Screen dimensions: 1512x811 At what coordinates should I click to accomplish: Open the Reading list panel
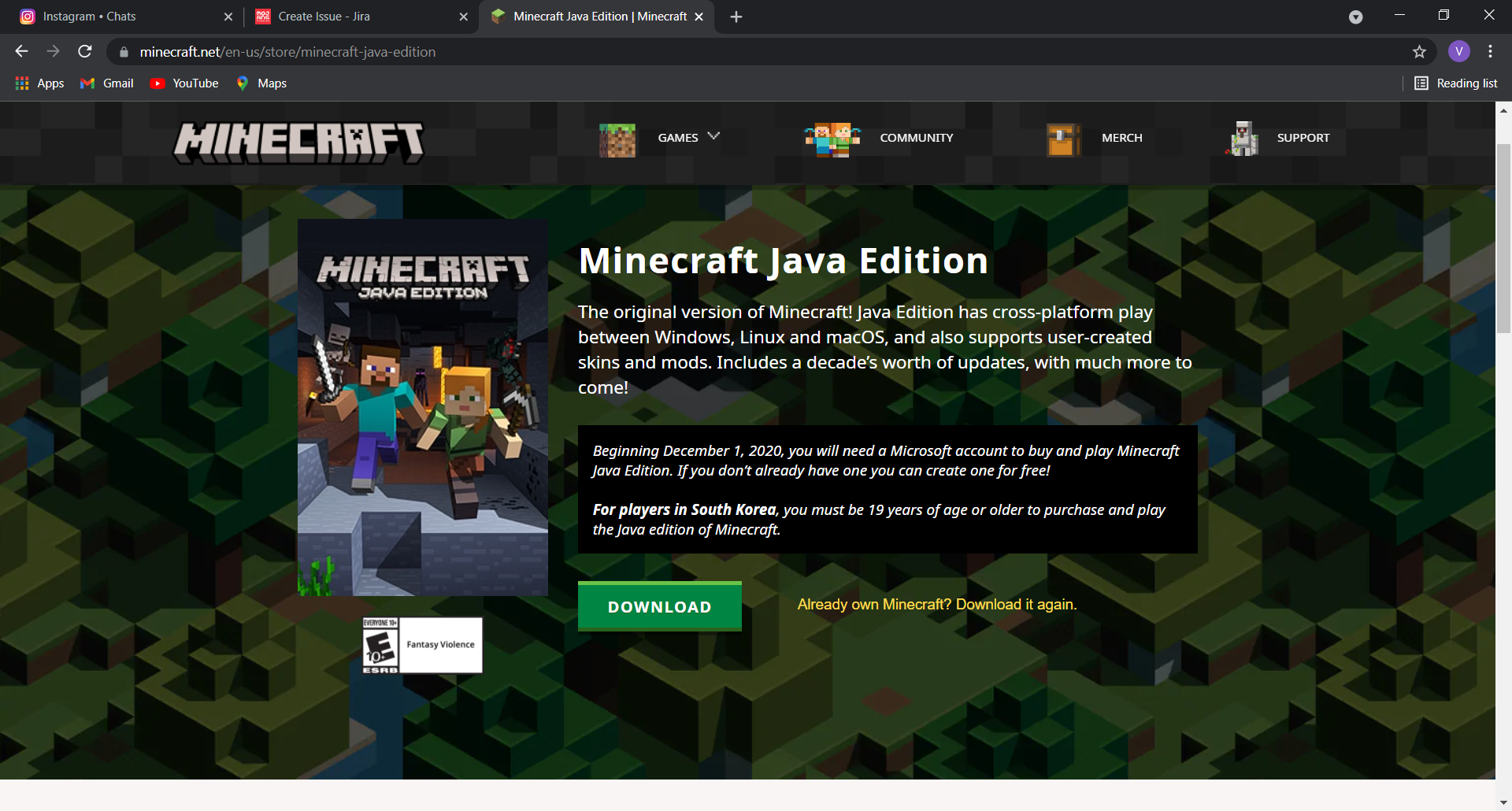(1455, 83)
